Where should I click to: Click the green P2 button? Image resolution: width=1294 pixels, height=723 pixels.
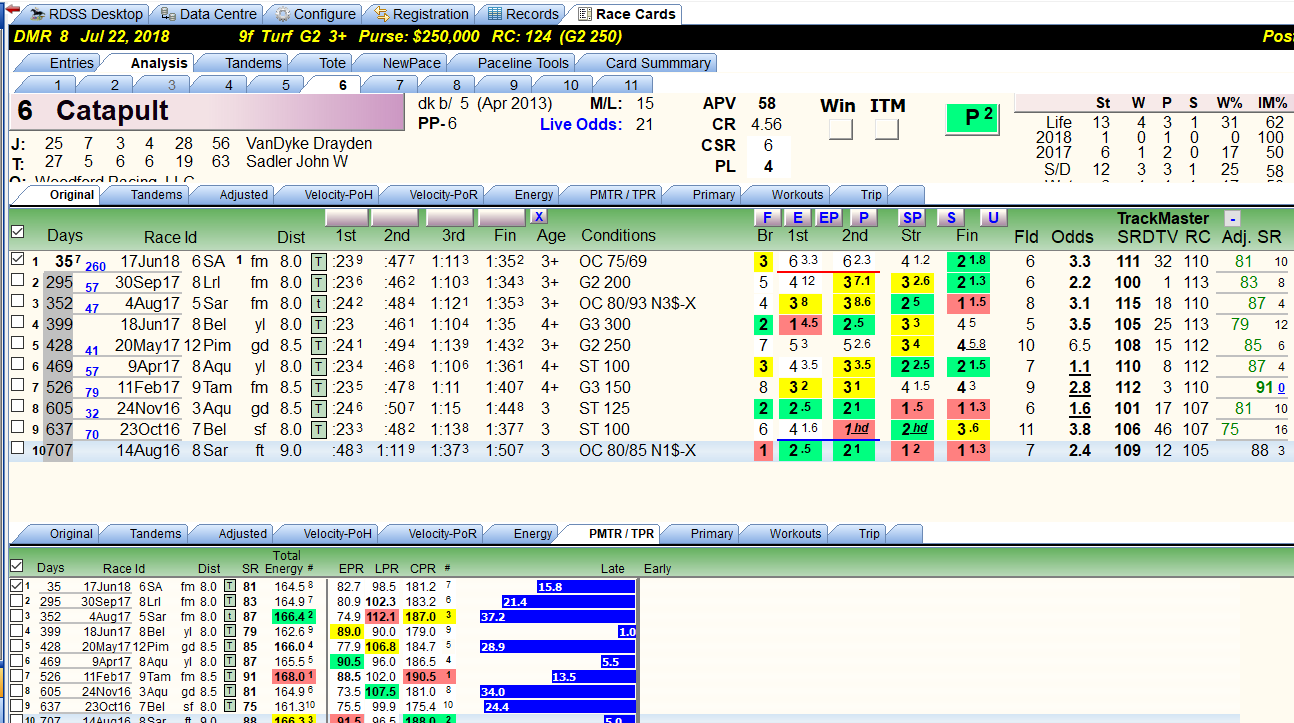click(972, 118)
